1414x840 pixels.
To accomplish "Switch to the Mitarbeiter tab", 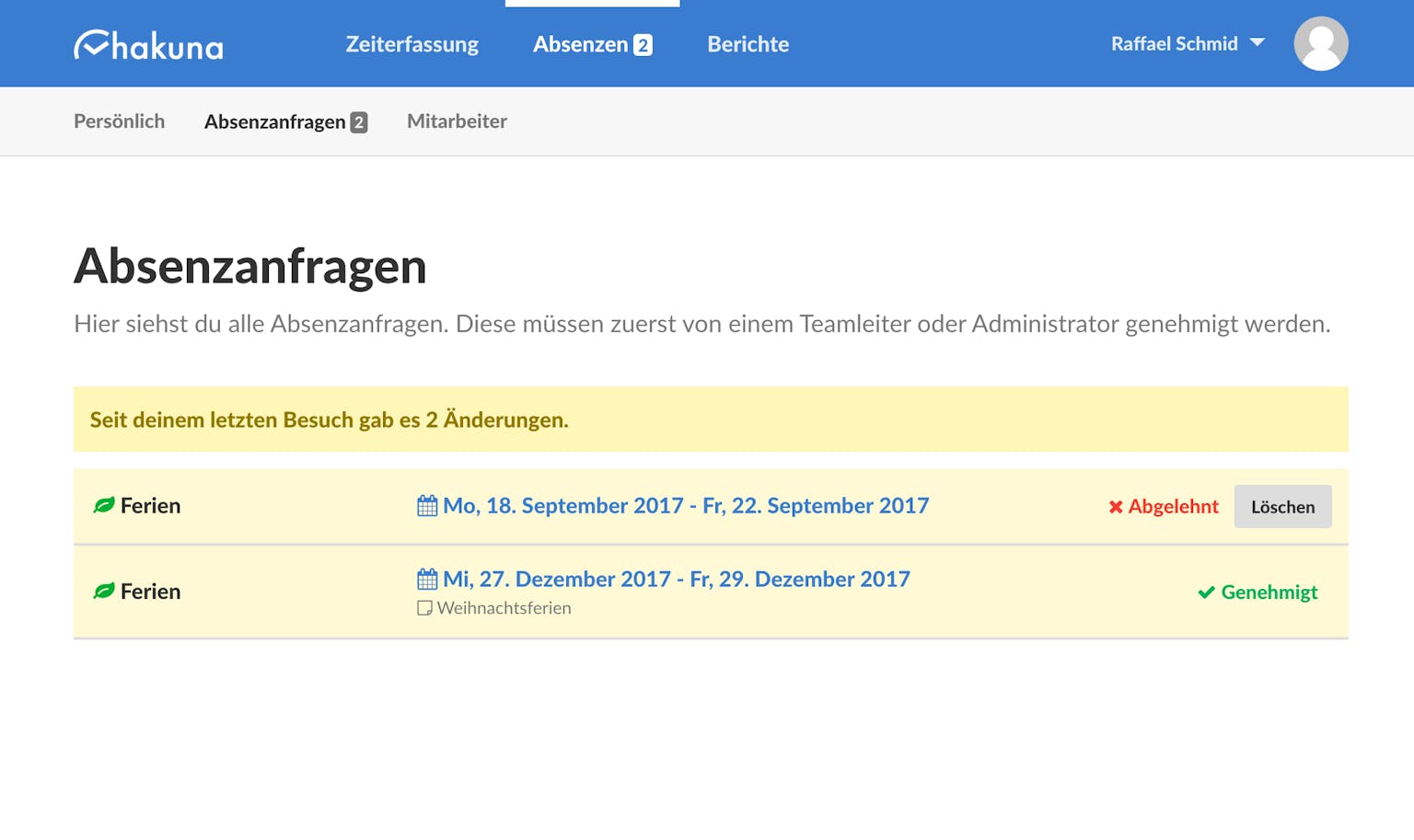I will coord(457,121).
